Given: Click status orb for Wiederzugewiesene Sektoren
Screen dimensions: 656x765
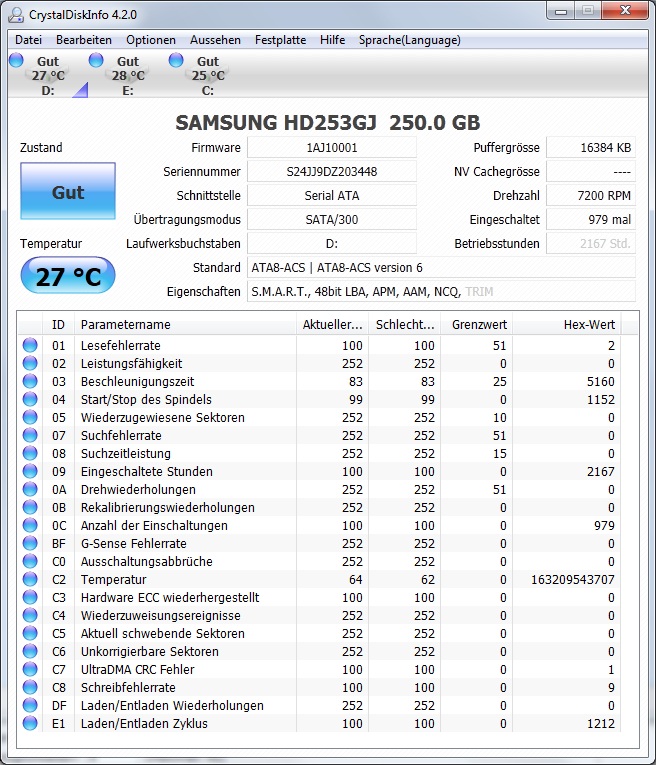Looking at the screenshot, I should pyautogui.click(x=30, y=417).
